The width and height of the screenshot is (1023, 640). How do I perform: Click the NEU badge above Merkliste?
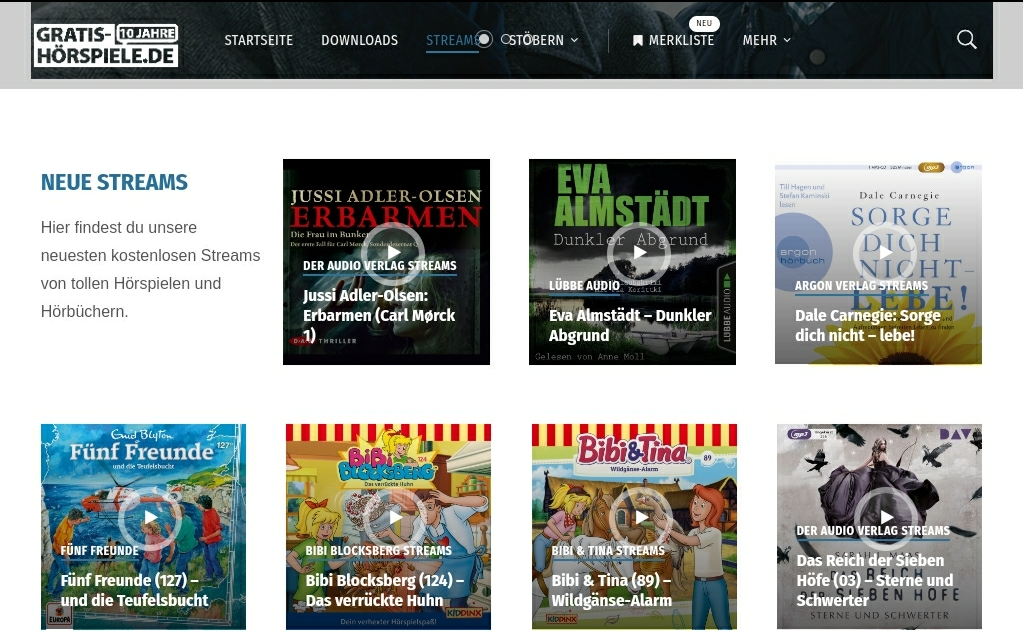[x=704, y=23]
